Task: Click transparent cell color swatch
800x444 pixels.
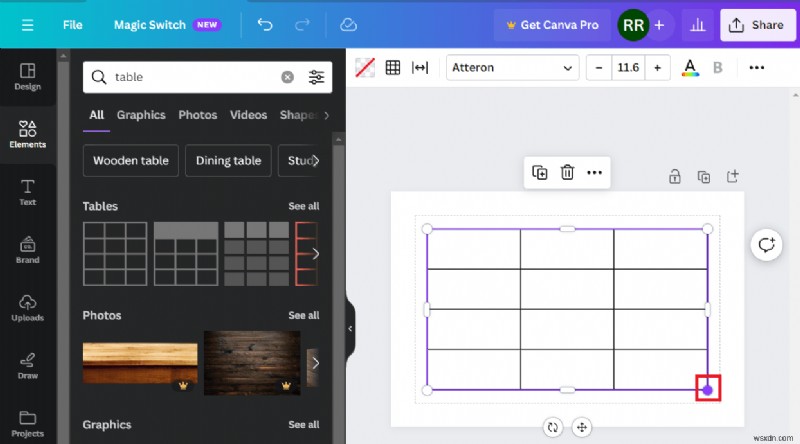Action: click(x=365, y=67)
